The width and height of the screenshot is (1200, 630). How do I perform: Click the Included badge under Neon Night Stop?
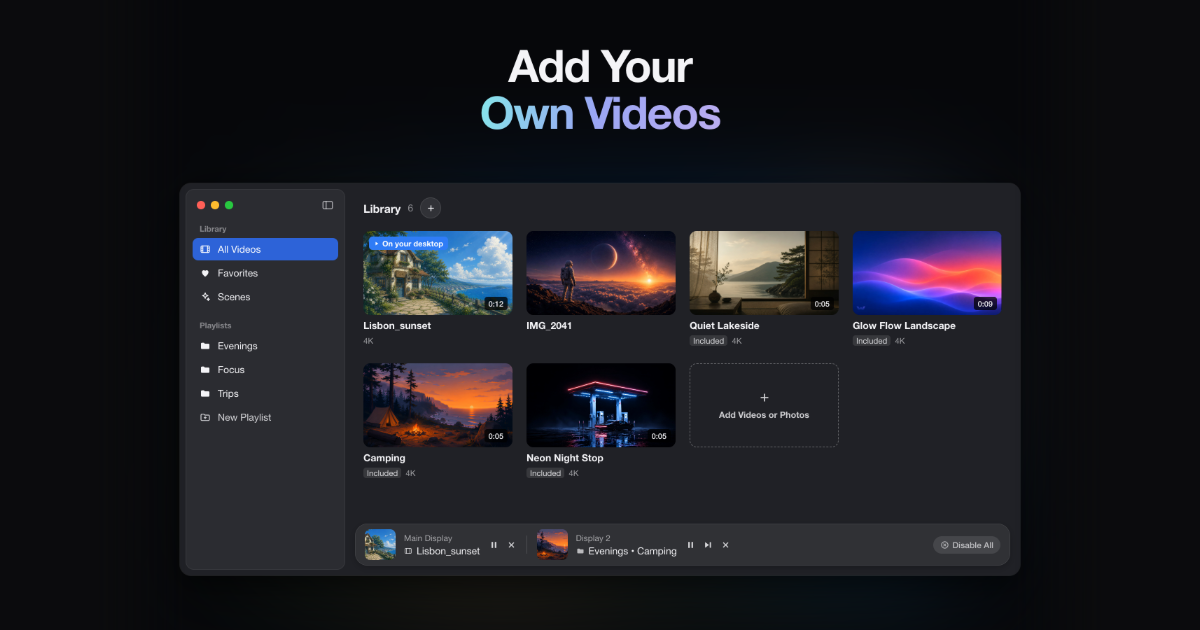coord(545,473)
